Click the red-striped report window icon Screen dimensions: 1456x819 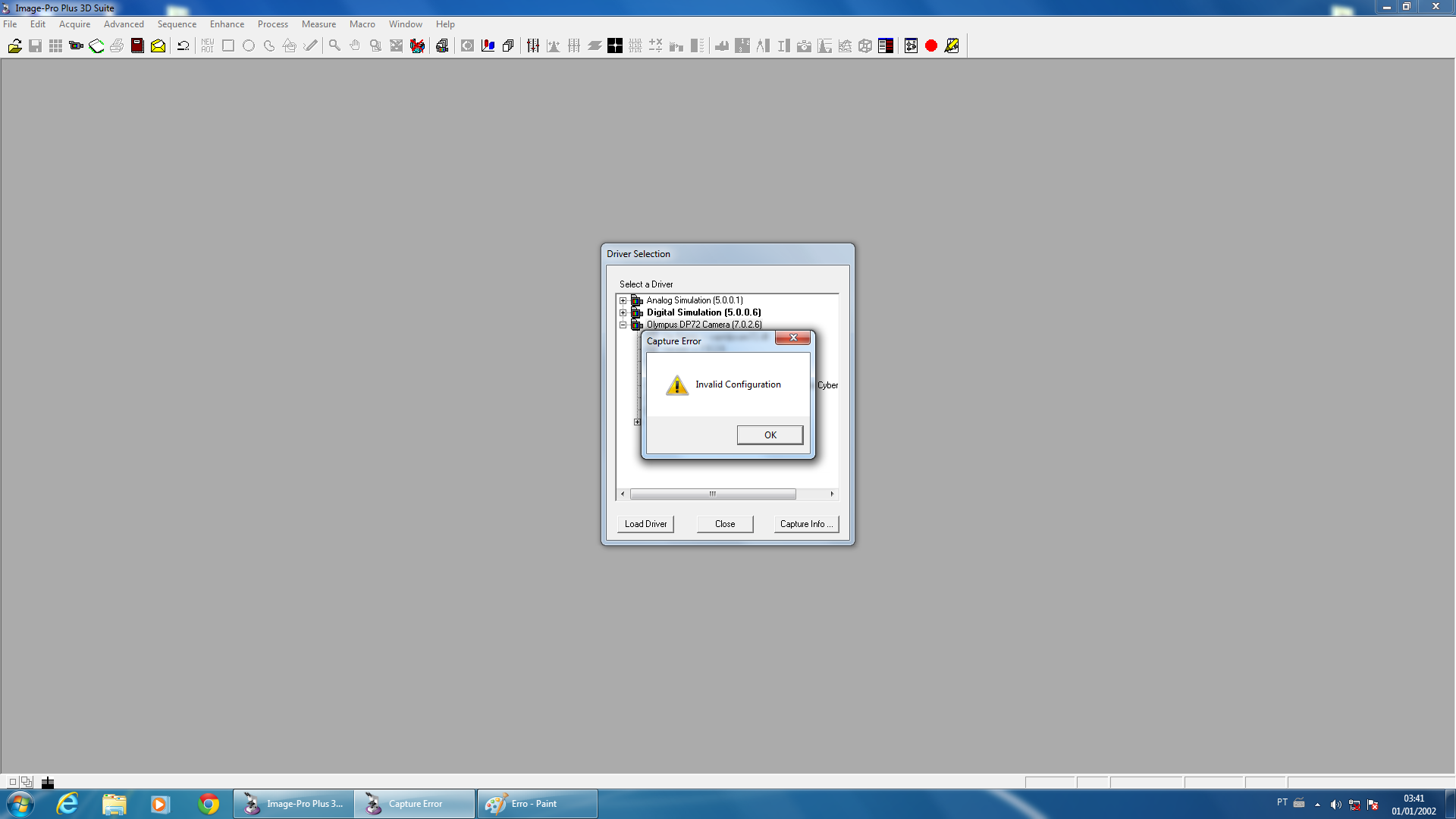886,46
